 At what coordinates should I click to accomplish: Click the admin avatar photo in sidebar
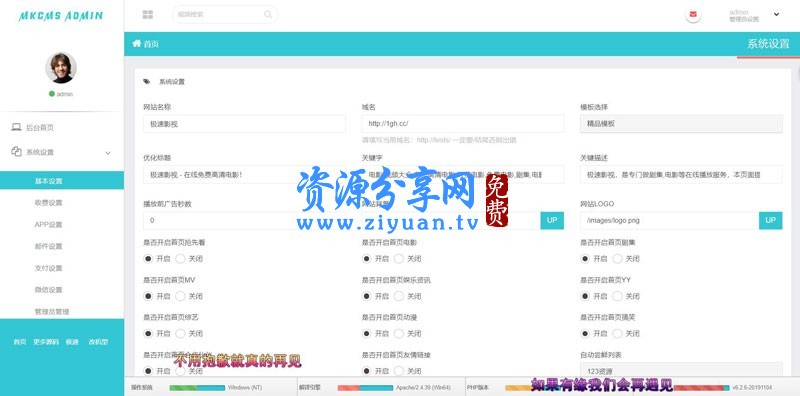(61, 67)
